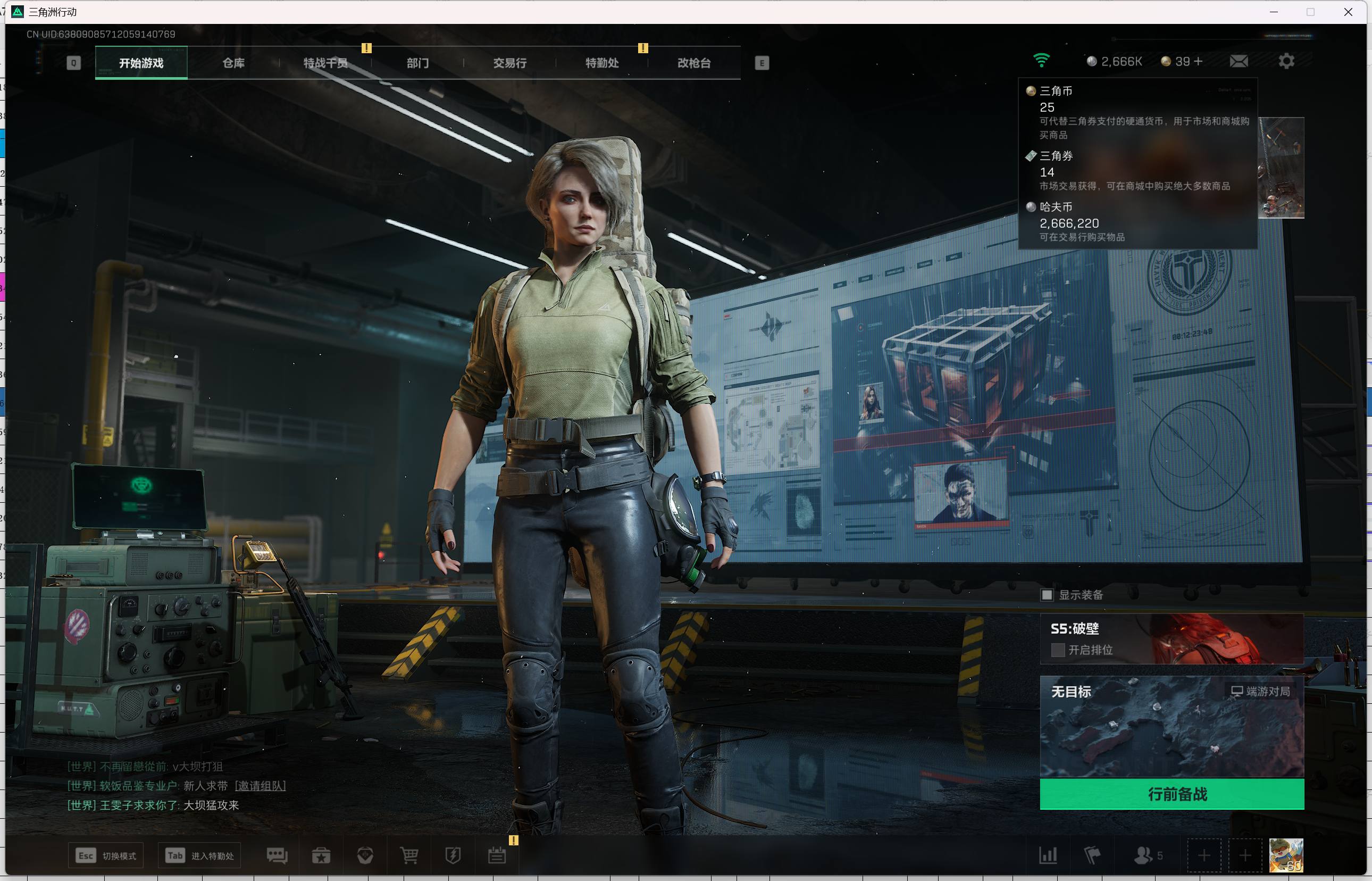Click the 切换模式 Esc button
Viewport: 1372px width, 881px height.
[x=106, y=855]
